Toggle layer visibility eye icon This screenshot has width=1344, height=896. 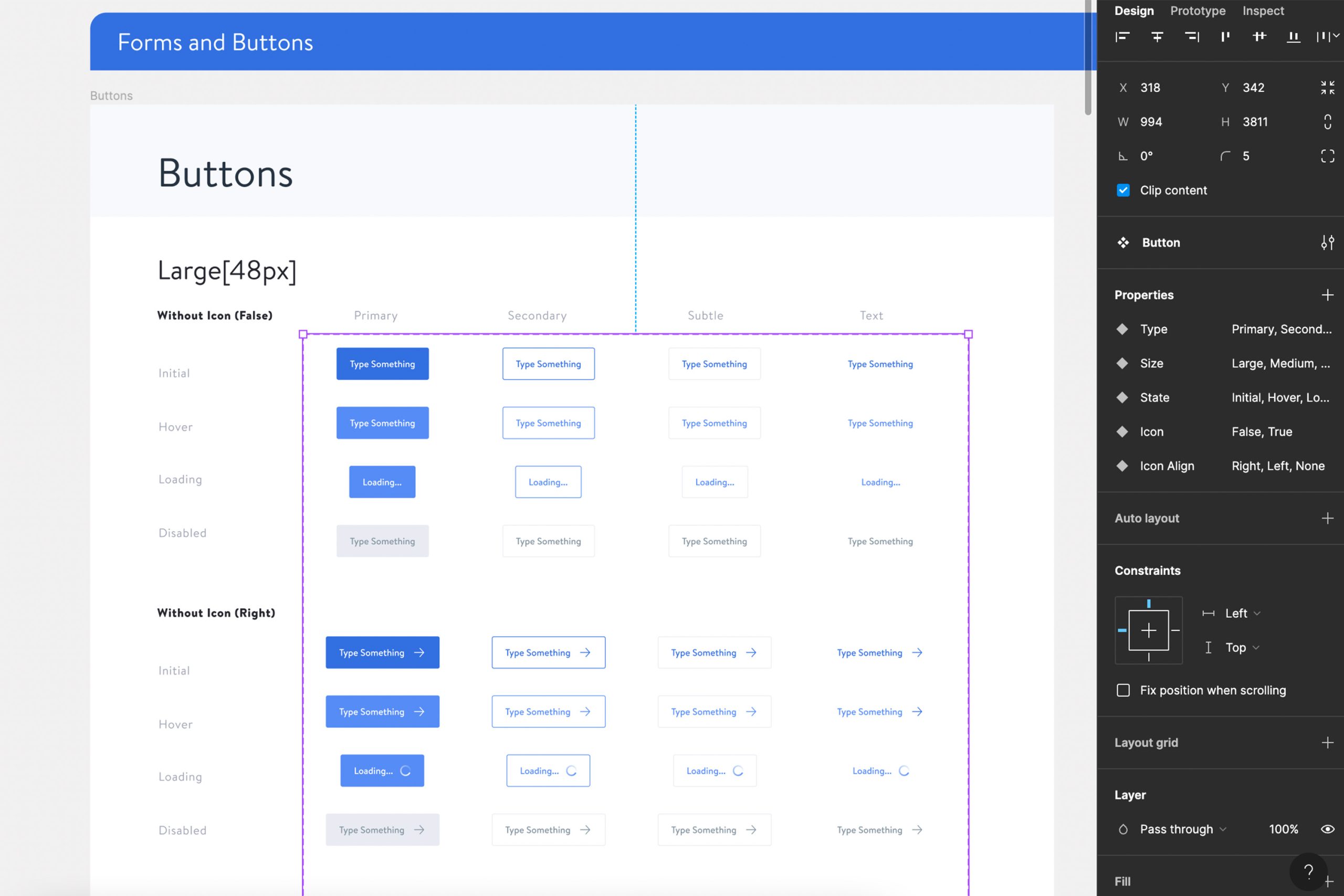coord(1327,829)
